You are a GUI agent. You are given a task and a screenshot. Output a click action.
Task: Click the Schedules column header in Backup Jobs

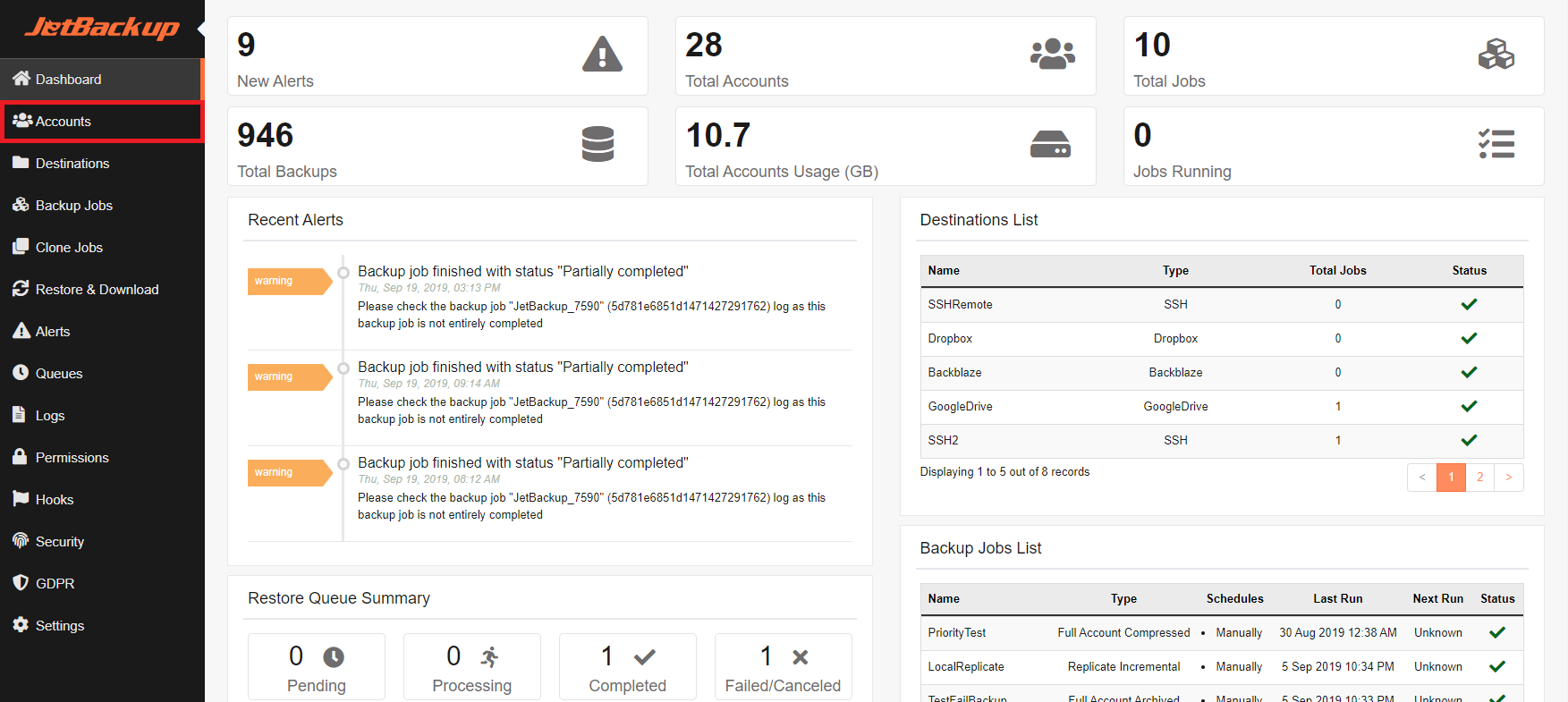[1235, 598]
